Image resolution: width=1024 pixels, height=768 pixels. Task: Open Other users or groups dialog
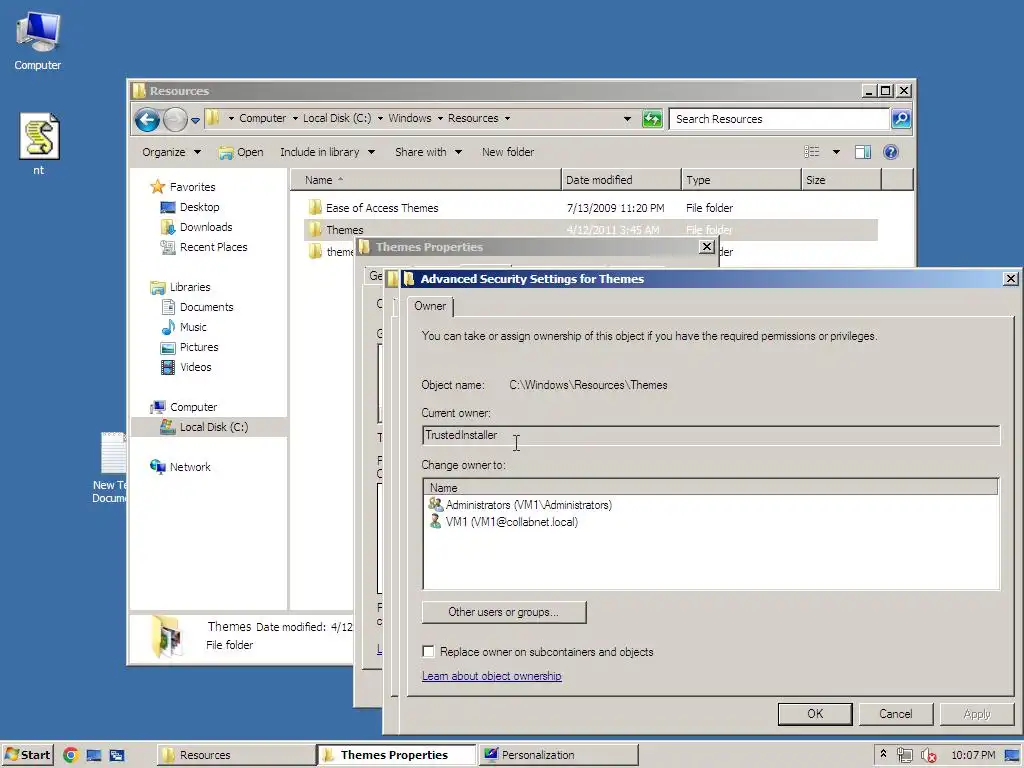click(x=504, y=613)
